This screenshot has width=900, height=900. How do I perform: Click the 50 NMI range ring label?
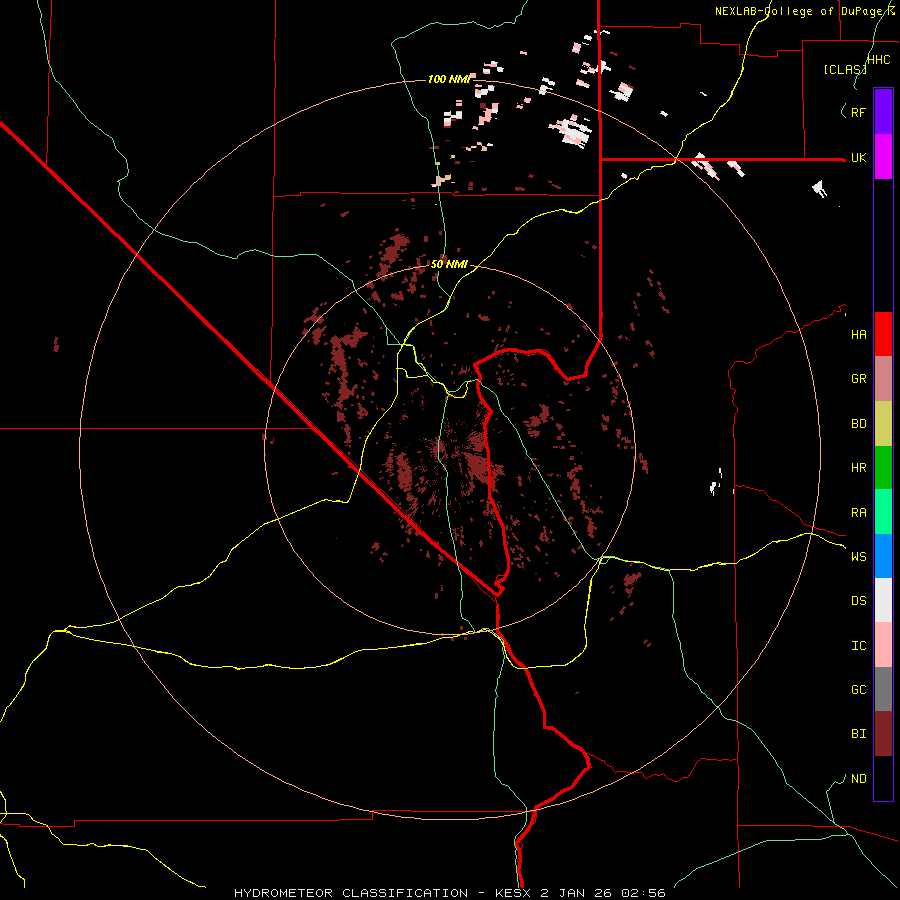click(x=449, y=264)
